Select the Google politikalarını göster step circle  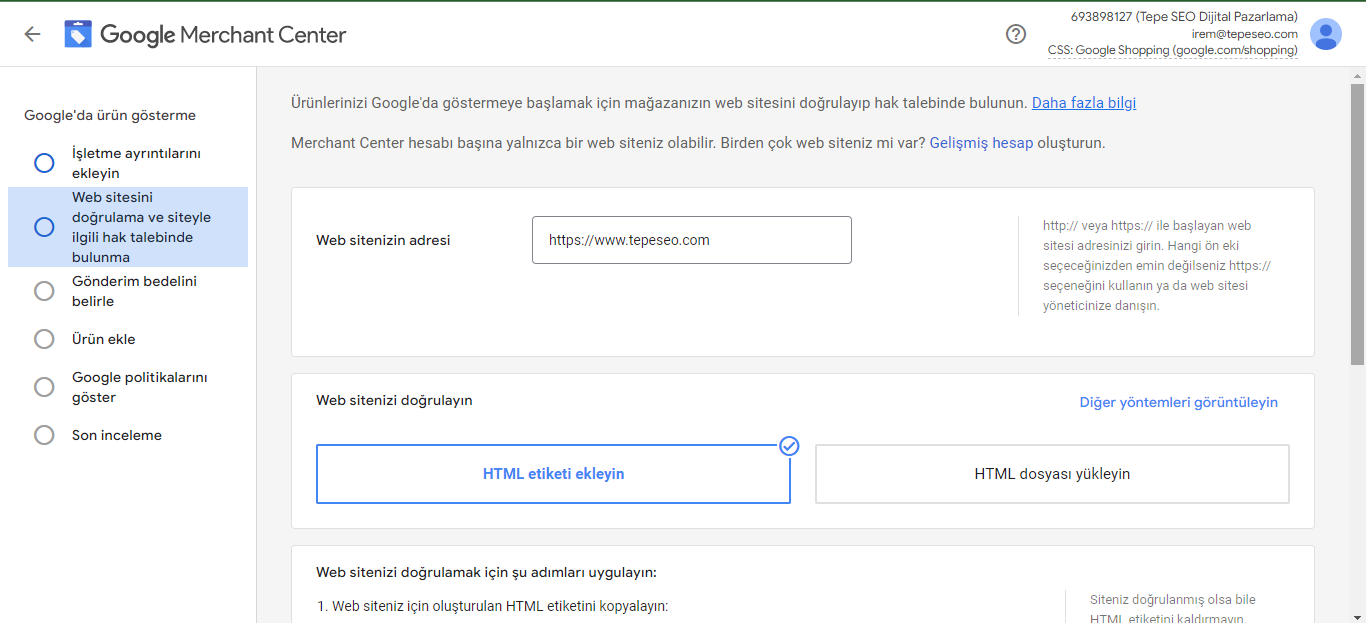tap(44, 387)
